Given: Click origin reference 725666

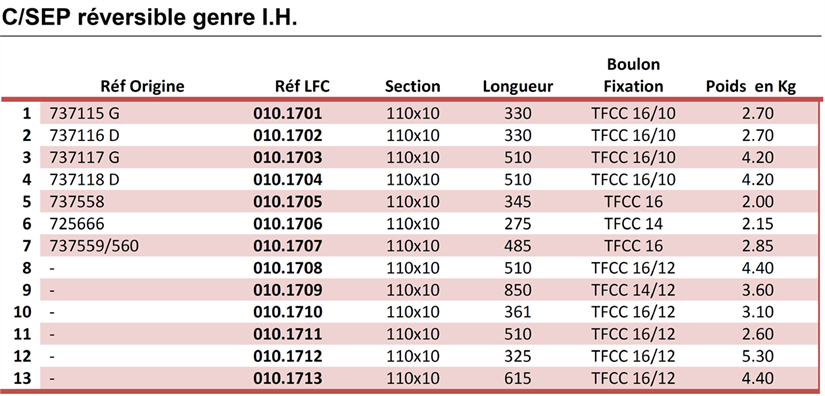Looking at the screenshot, I should pyautogui.click(x=77, y=224).
